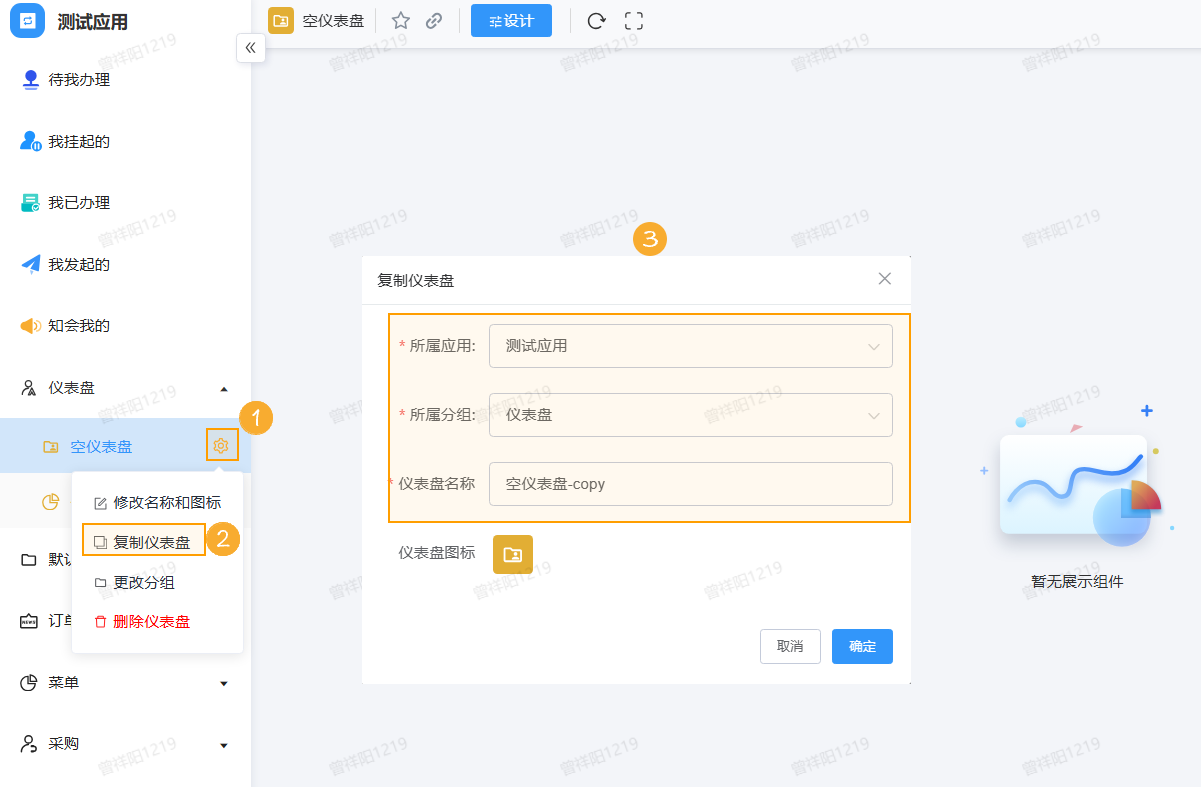This screenshot has width=1201, height=787.
Task: Click the fullscreen icon in the toolbar
Action: 634,20
